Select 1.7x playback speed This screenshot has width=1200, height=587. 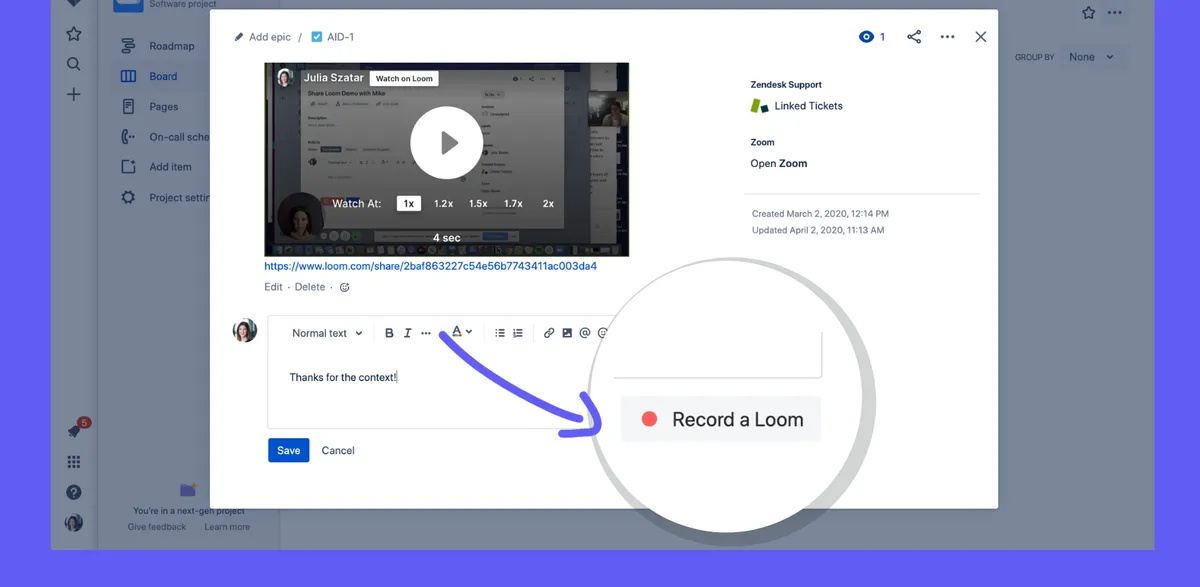[x=513, y=203]
